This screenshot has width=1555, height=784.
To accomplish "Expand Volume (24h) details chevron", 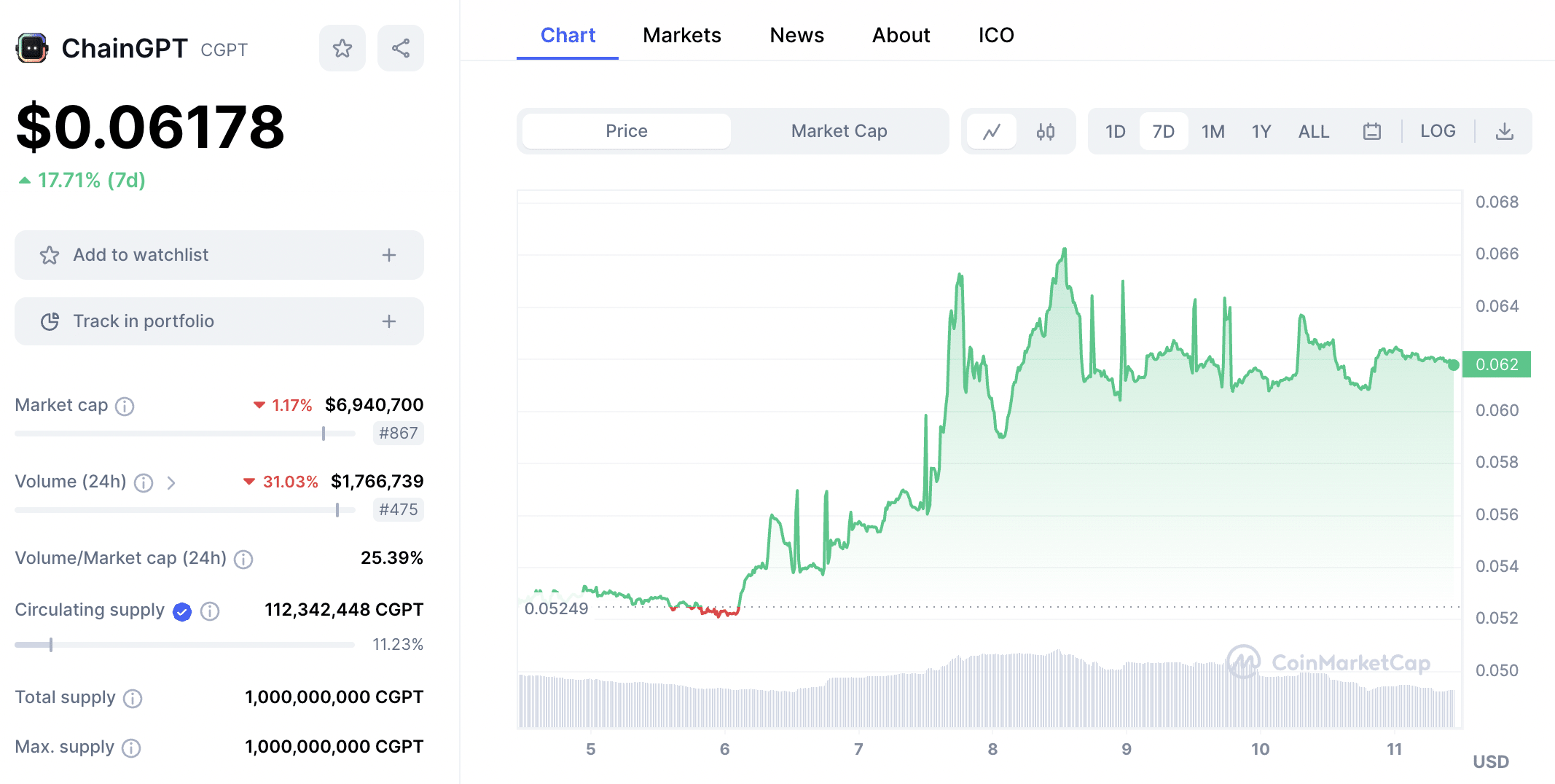I will tap(171, 483).
